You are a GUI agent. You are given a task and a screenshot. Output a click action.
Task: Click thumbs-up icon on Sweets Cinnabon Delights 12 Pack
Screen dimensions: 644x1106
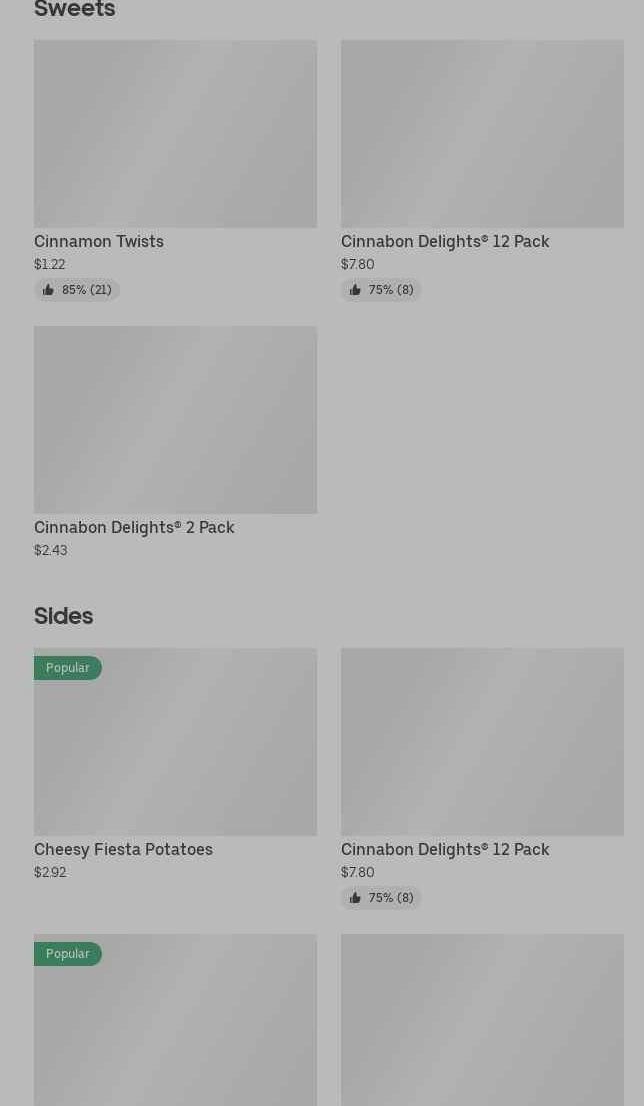point(355,290)
